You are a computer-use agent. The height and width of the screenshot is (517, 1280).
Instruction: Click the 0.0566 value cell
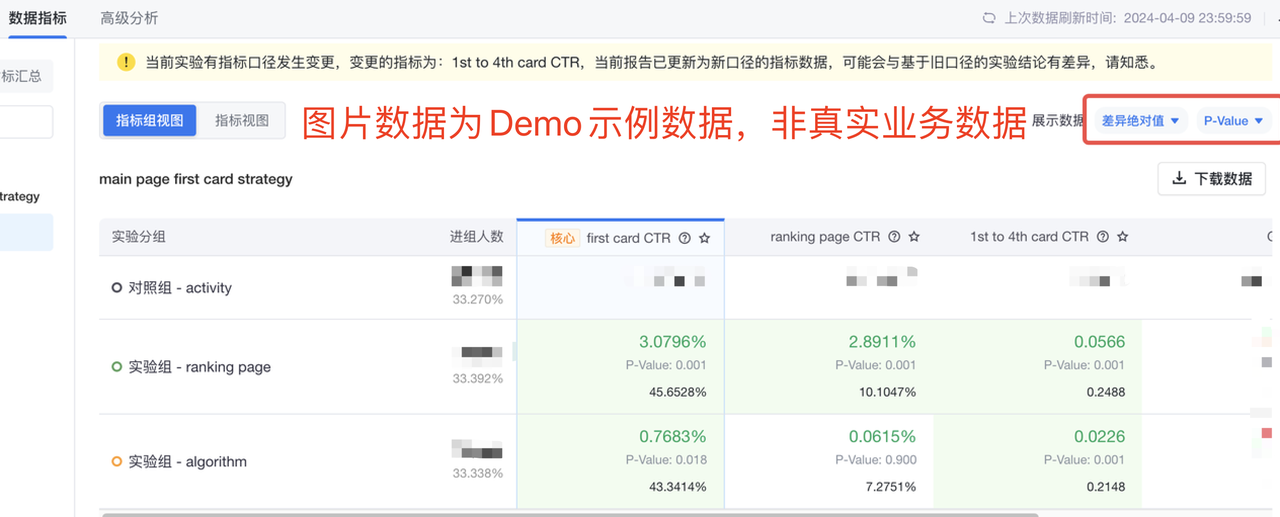(x=1099, y=342)
